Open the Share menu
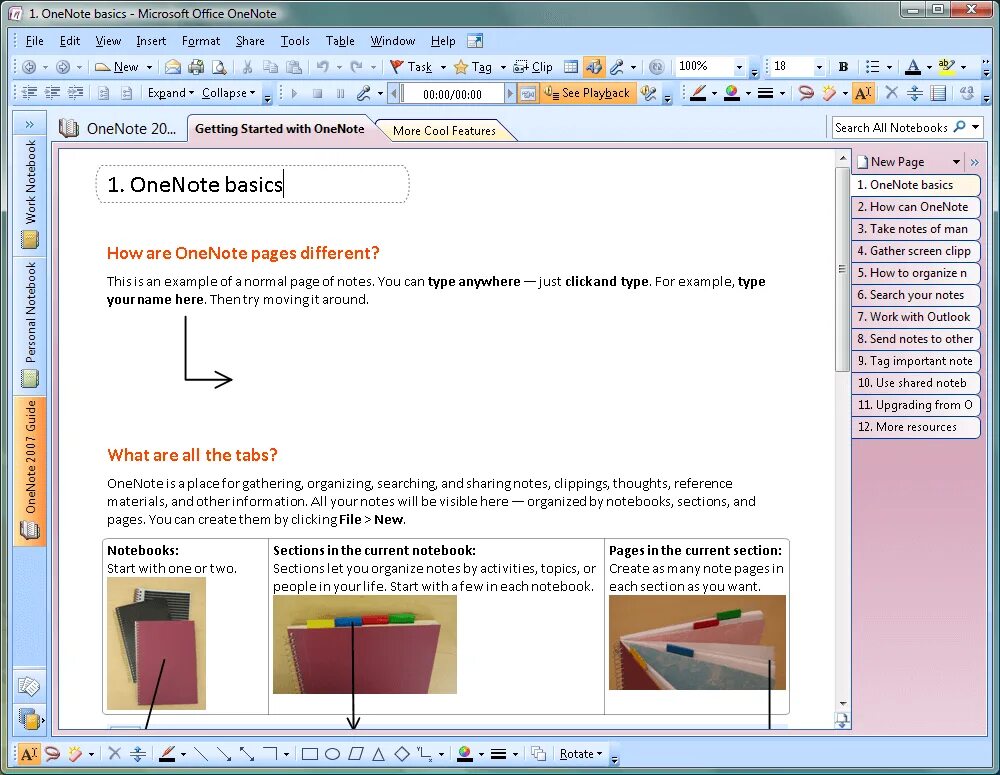Screen dimensions: 1000x775 click(250, 41)
